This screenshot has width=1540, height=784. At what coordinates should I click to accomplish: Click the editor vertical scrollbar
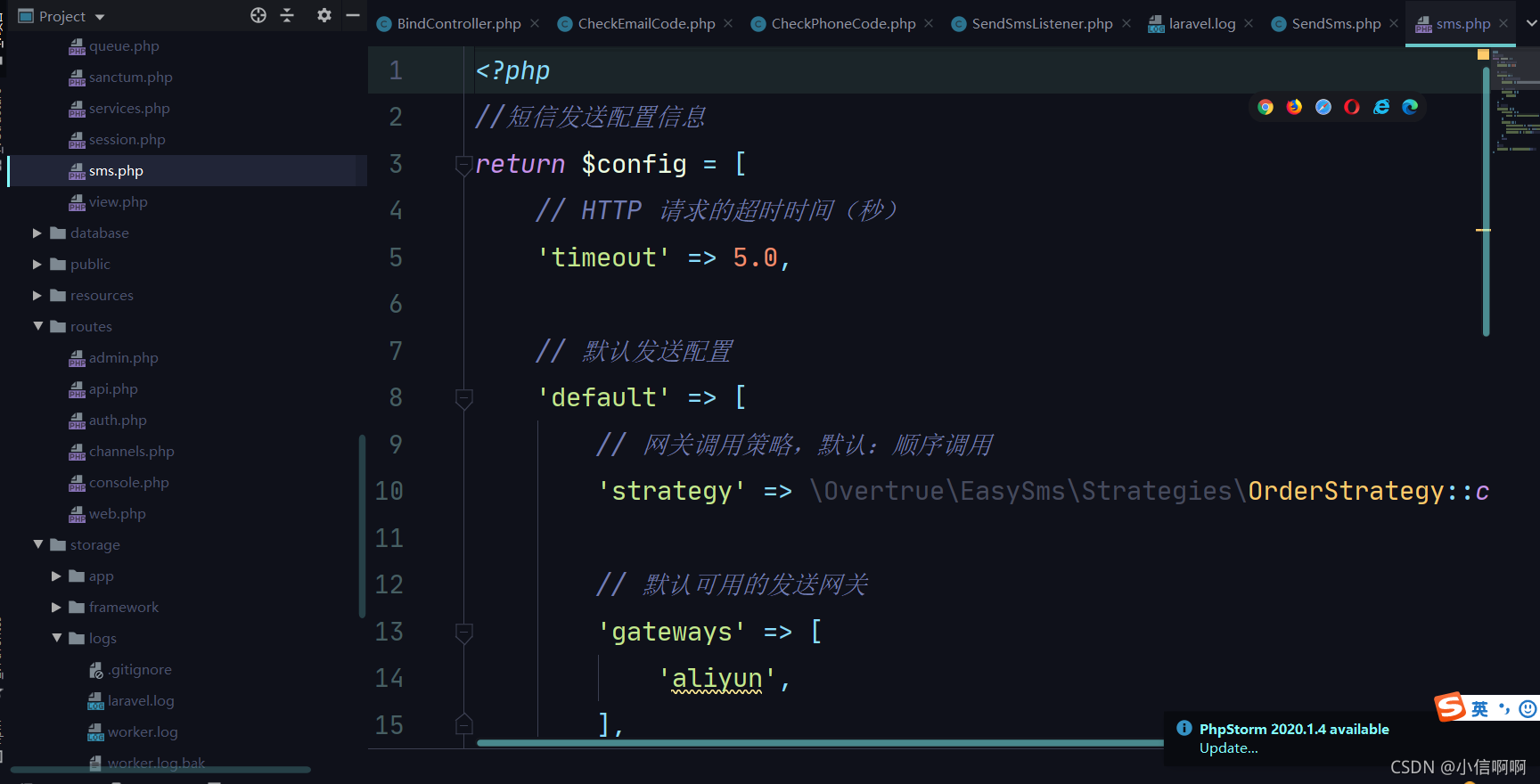click(1486, 201)
